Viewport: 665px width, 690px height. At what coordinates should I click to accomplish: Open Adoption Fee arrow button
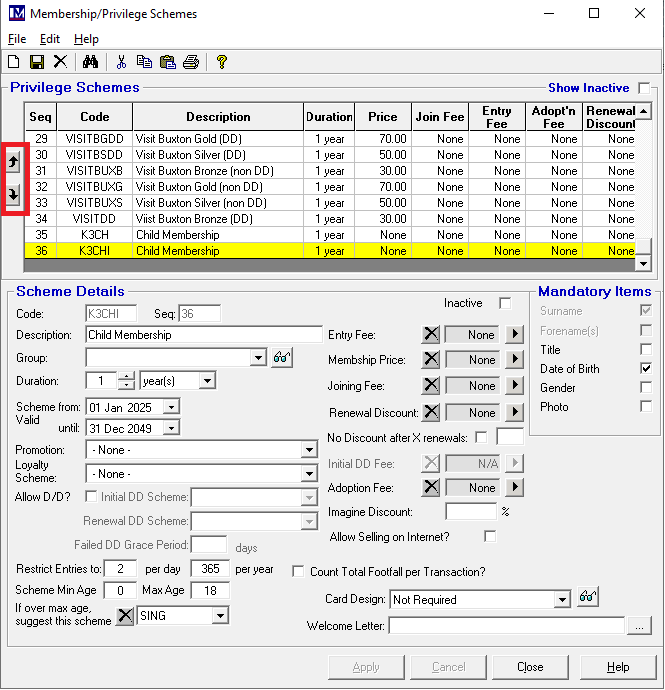pyautogui.click(x=514, y=487)
